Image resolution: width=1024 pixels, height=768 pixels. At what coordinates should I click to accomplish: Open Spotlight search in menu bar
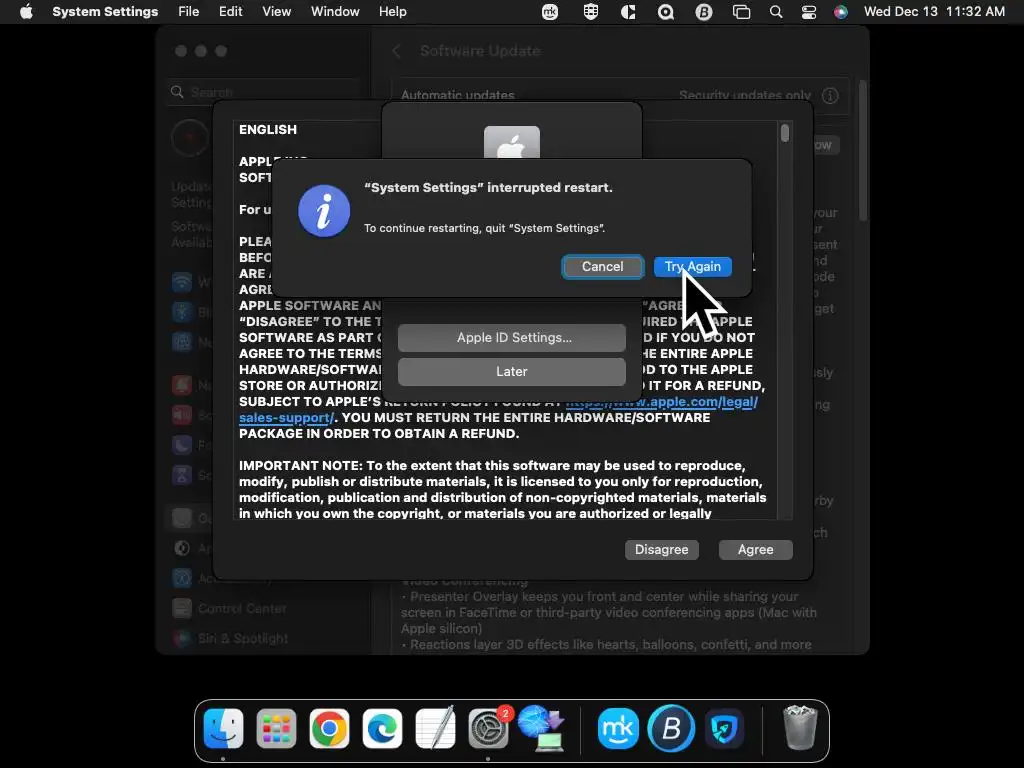(776, 12)
